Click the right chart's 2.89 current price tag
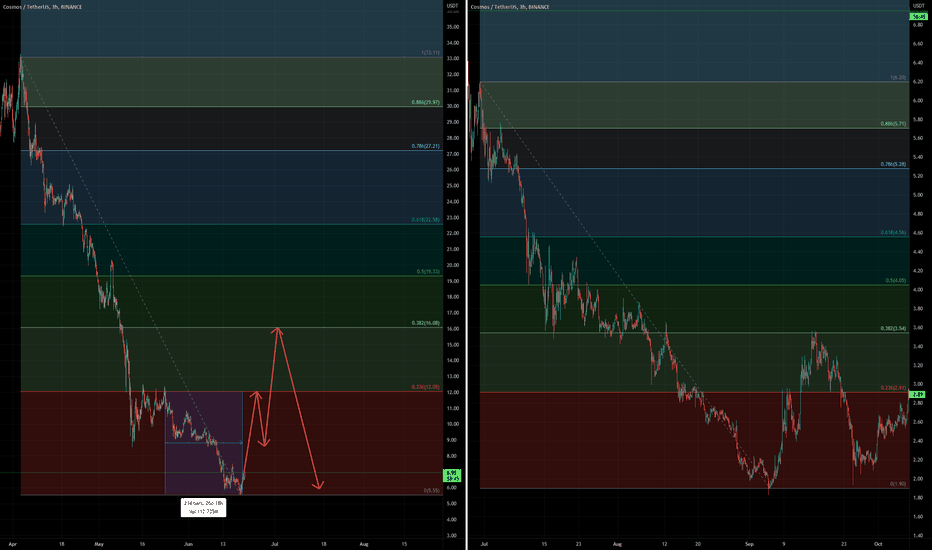 click(918, 395)
